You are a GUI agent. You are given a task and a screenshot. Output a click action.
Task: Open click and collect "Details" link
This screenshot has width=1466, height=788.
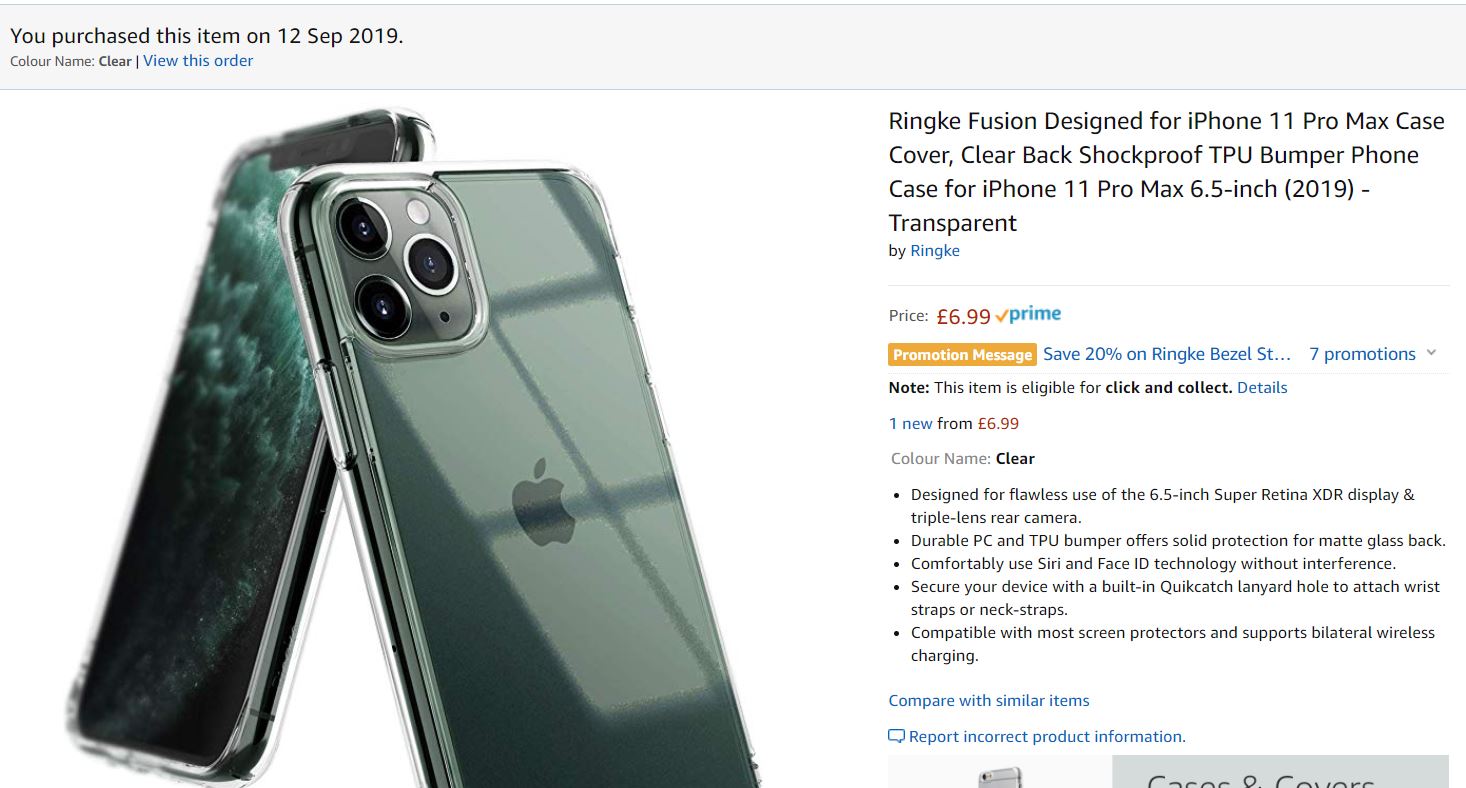click(1262, 388)
